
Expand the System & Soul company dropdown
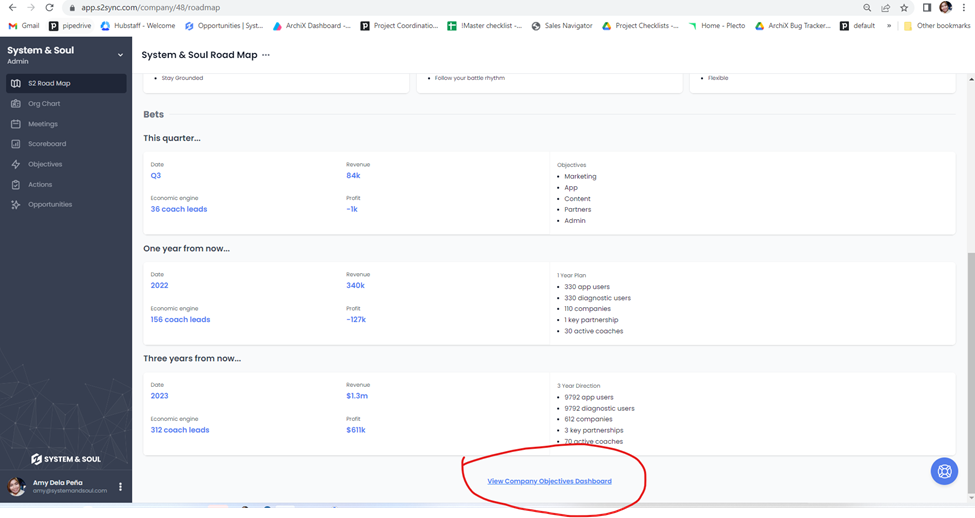point(120,55)
